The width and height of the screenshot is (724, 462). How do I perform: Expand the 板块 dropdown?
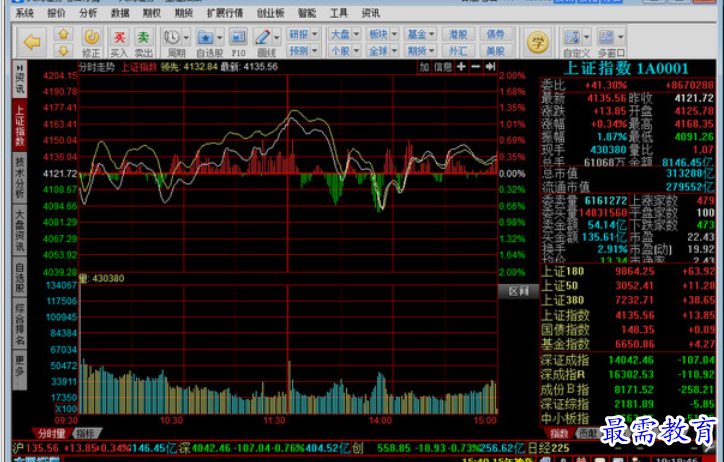click(394, 34)
